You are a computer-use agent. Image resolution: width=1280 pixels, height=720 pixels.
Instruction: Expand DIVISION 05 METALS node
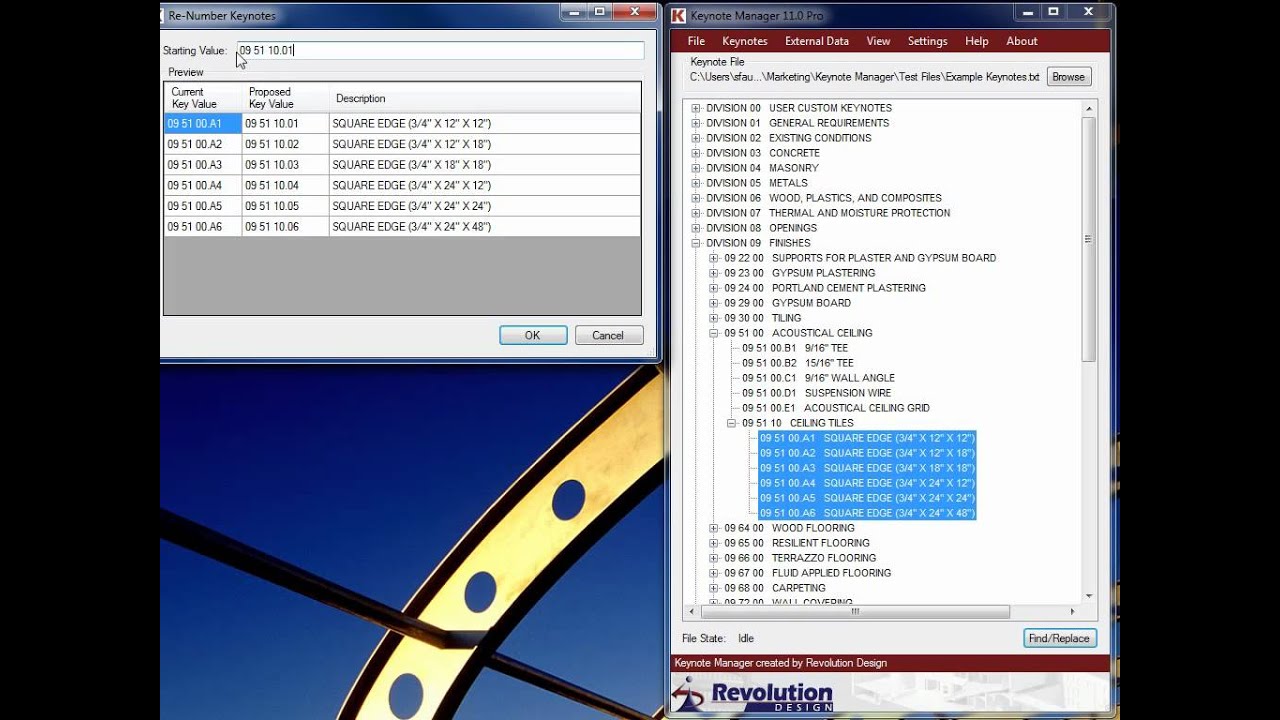[697, 183]
